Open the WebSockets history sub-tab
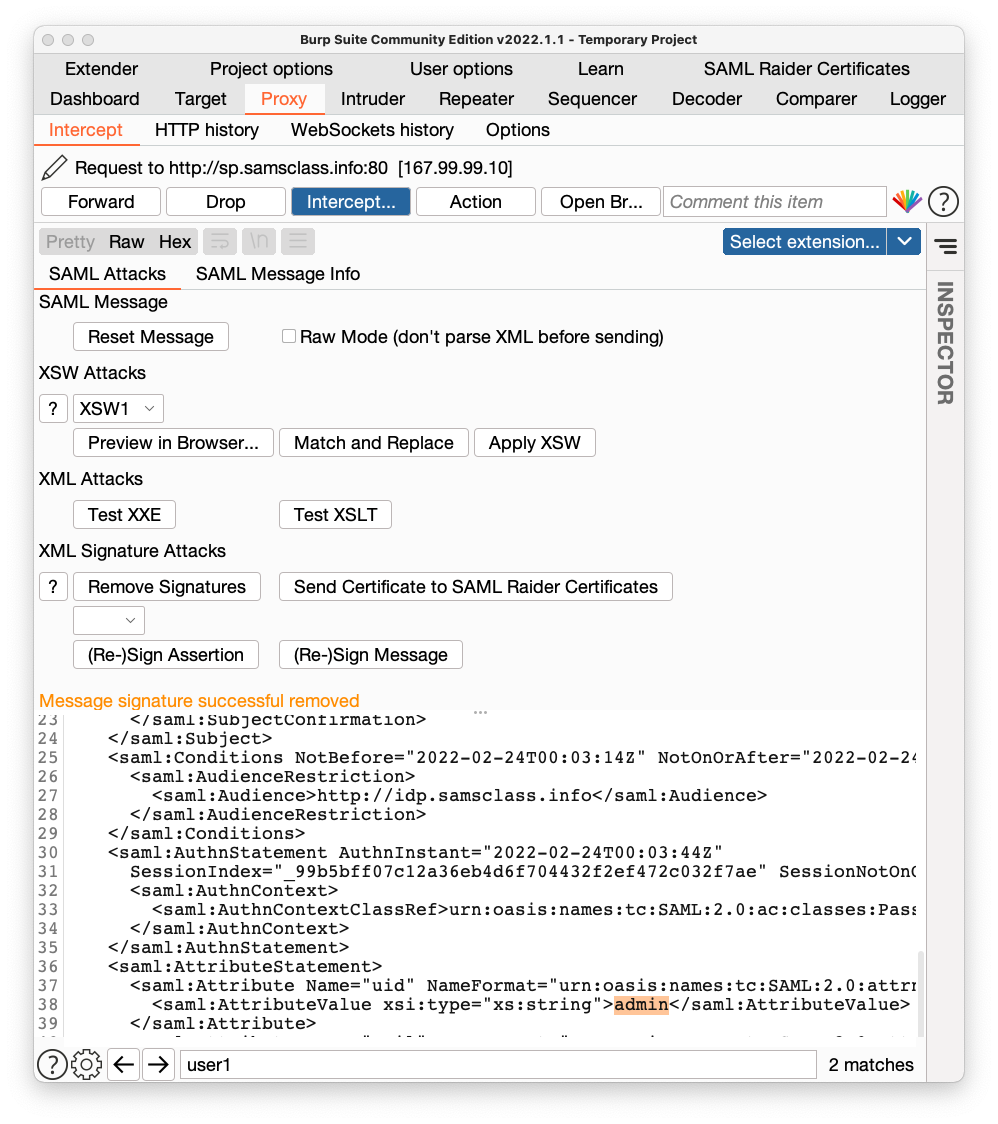 tap(372, 130)
